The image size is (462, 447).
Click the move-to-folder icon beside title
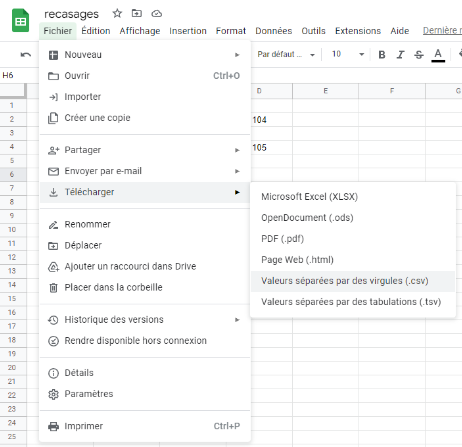(x=137, y=13)
